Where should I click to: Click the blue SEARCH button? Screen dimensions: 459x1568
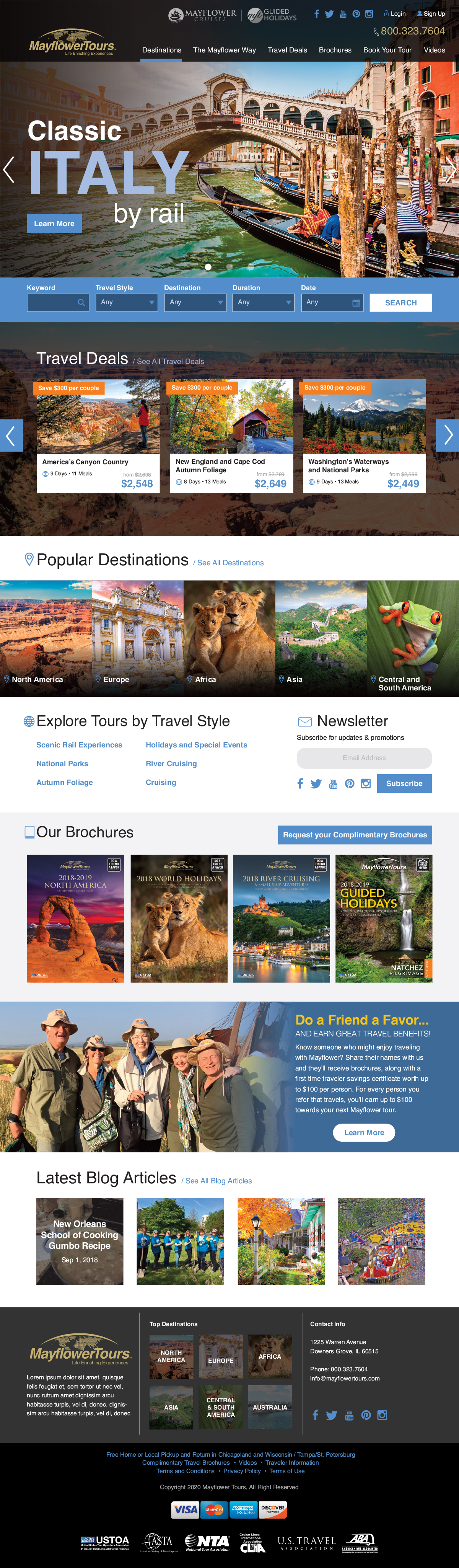pyautogui.click(x=400, y=302)
